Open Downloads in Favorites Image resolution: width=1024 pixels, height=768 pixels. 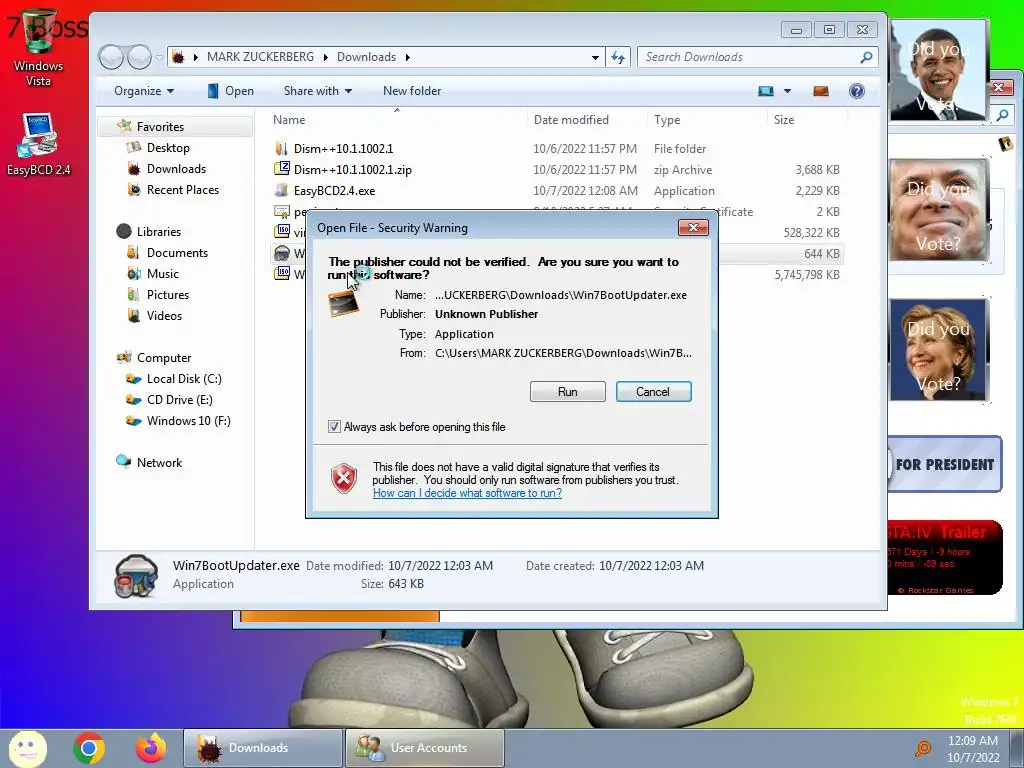click(x=176, y=168)
